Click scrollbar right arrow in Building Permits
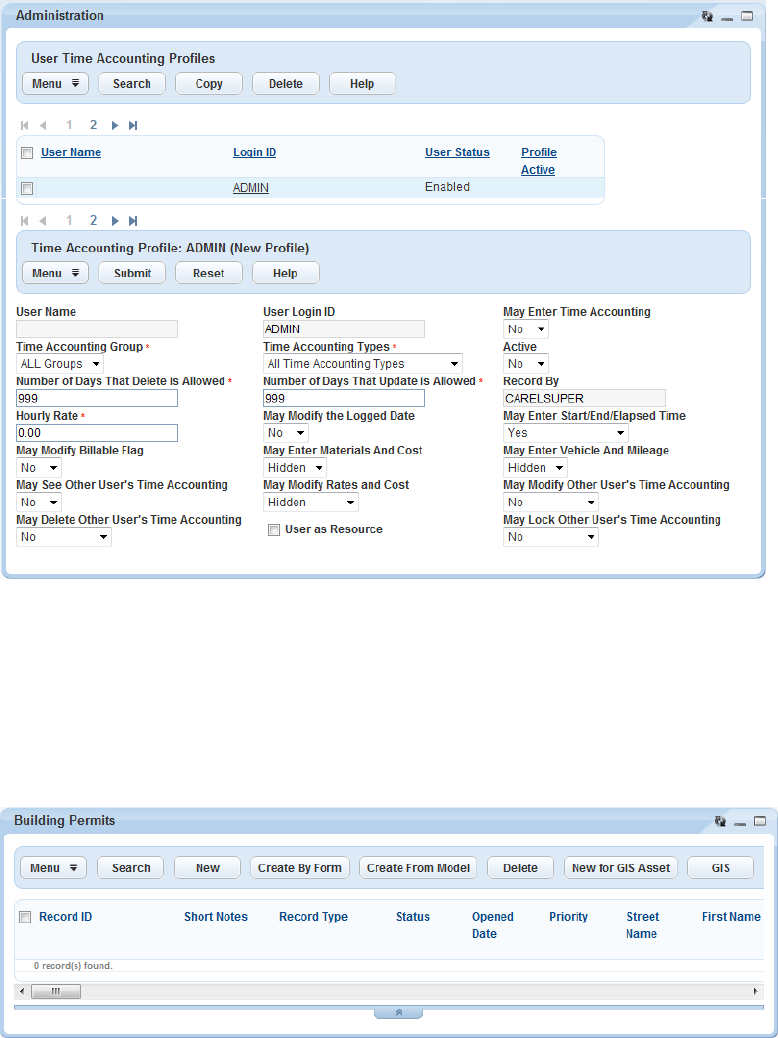The width and height of the screenshot is (778, 1038). click(755, 992)
